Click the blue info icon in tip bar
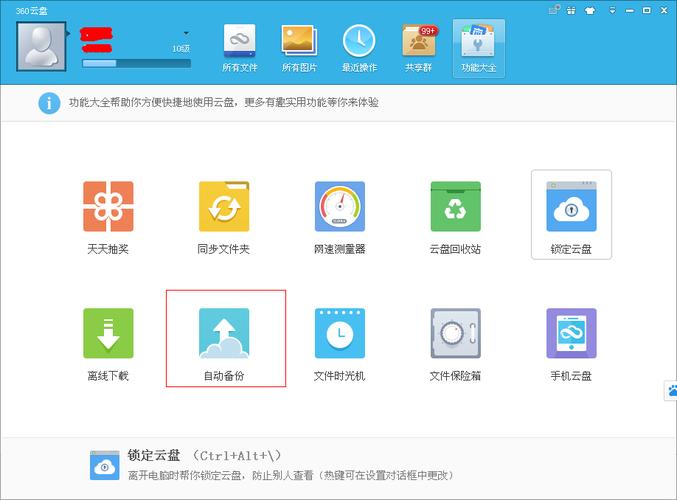Viewport: 677px width, 500px height. pos(49,103)
